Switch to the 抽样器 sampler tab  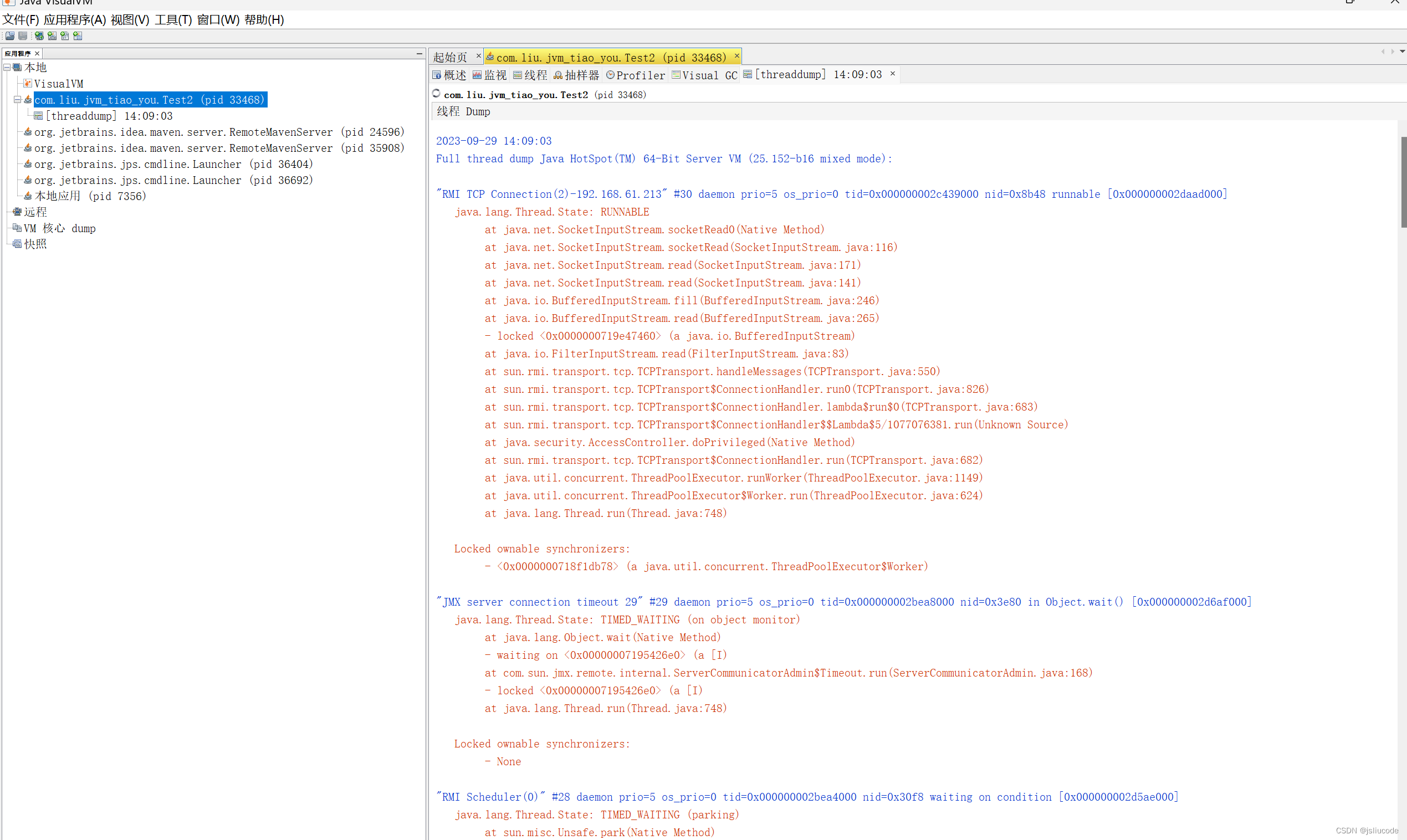click(x=576, y=75)
